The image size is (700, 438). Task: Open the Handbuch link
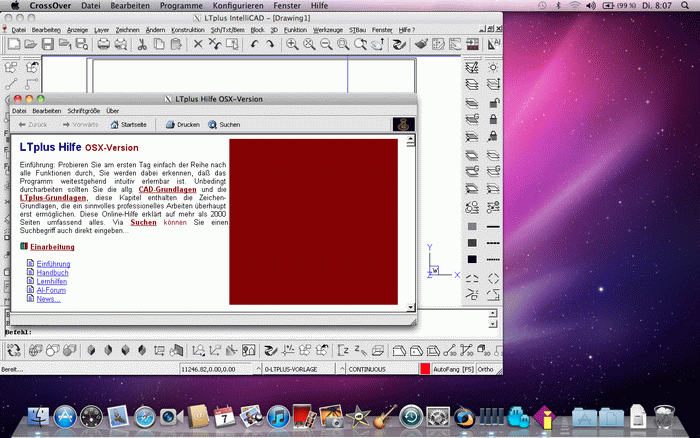(x=52, y=272)
